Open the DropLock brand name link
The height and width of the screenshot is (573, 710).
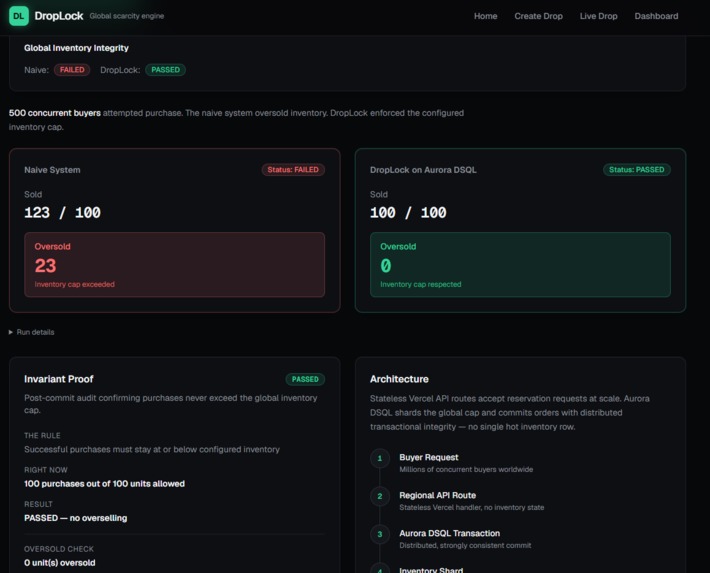(59, 16)
